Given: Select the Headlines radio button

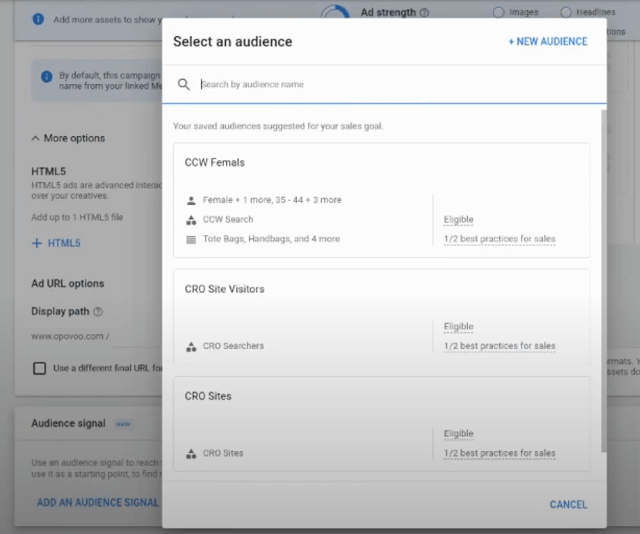Looking at the screenshot, I should [566, 12].
